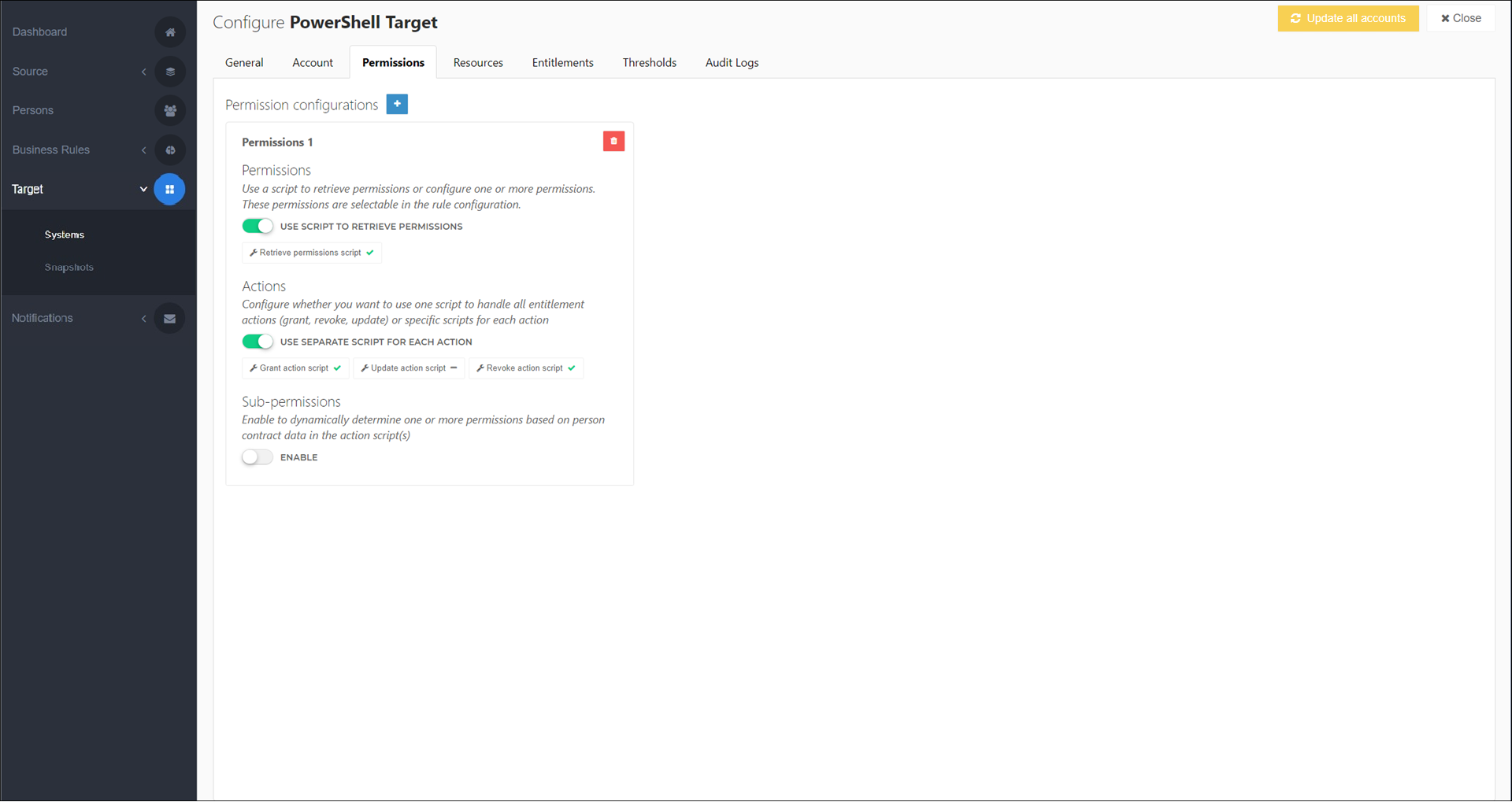Open Retrieve permissions script
Viewport: 1512px width, 802px height.
[x=312, y=253]
